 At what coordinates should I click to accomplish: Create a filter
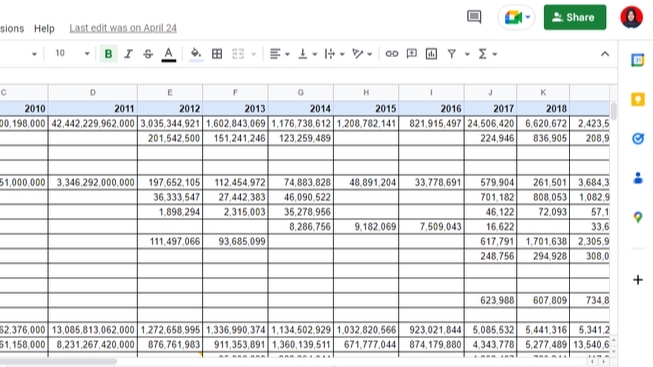coord(452,54)
